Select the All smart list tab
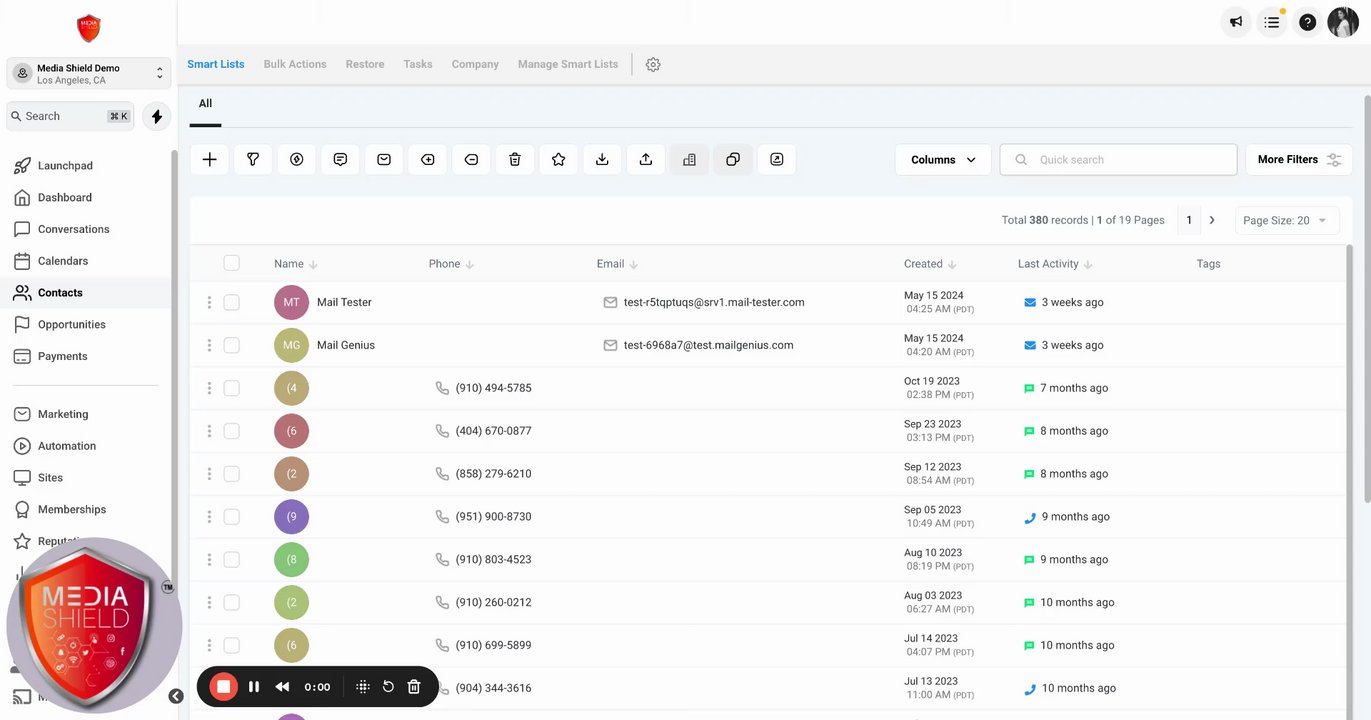Screen dimensions: 1371x720 point(205,103)
